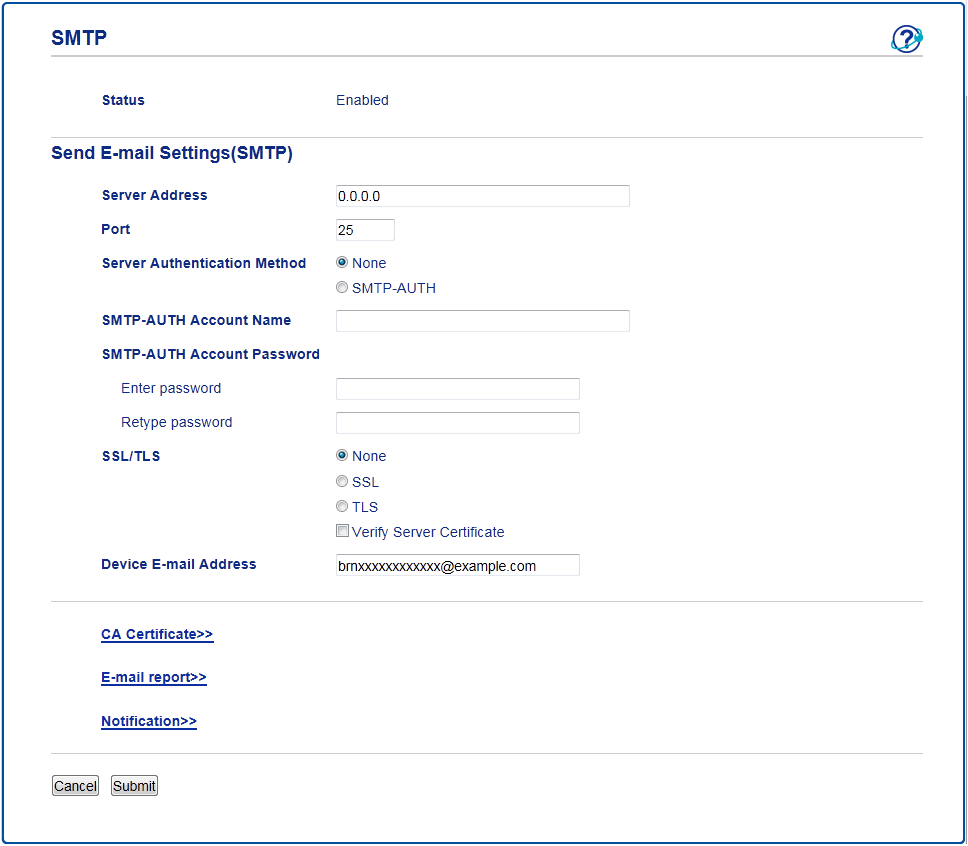Go to the E-mail report>> link
The height and width of the screenshot is (846, 968).
(x=153, y=677)
